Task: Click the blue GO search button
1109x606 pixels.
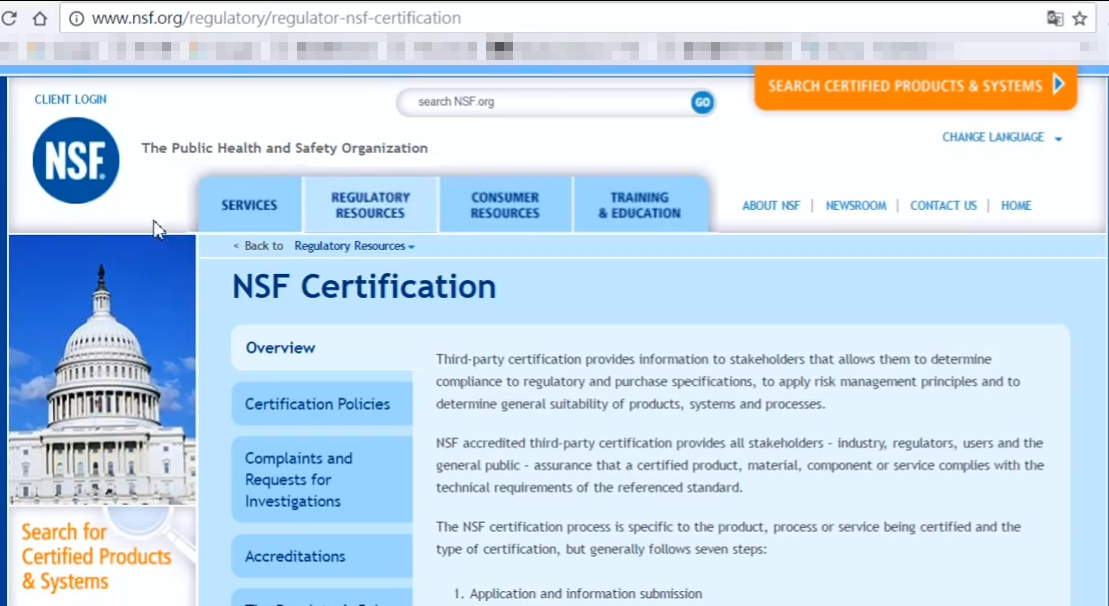Action: [x=702, y=103]
